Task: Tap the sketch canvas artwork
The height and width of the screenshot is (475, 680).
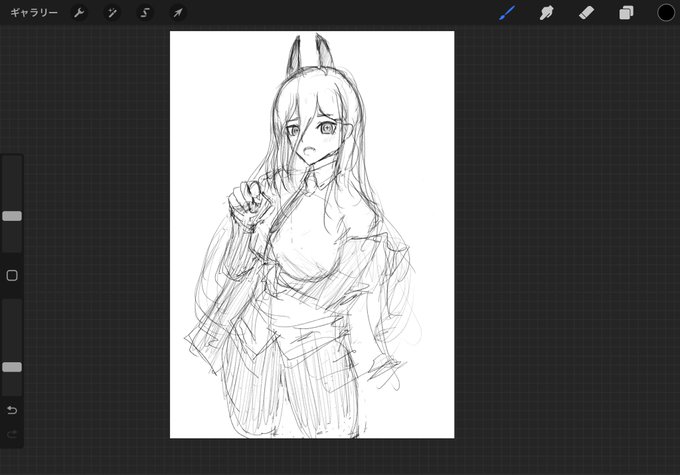Action: pos(312,235)
